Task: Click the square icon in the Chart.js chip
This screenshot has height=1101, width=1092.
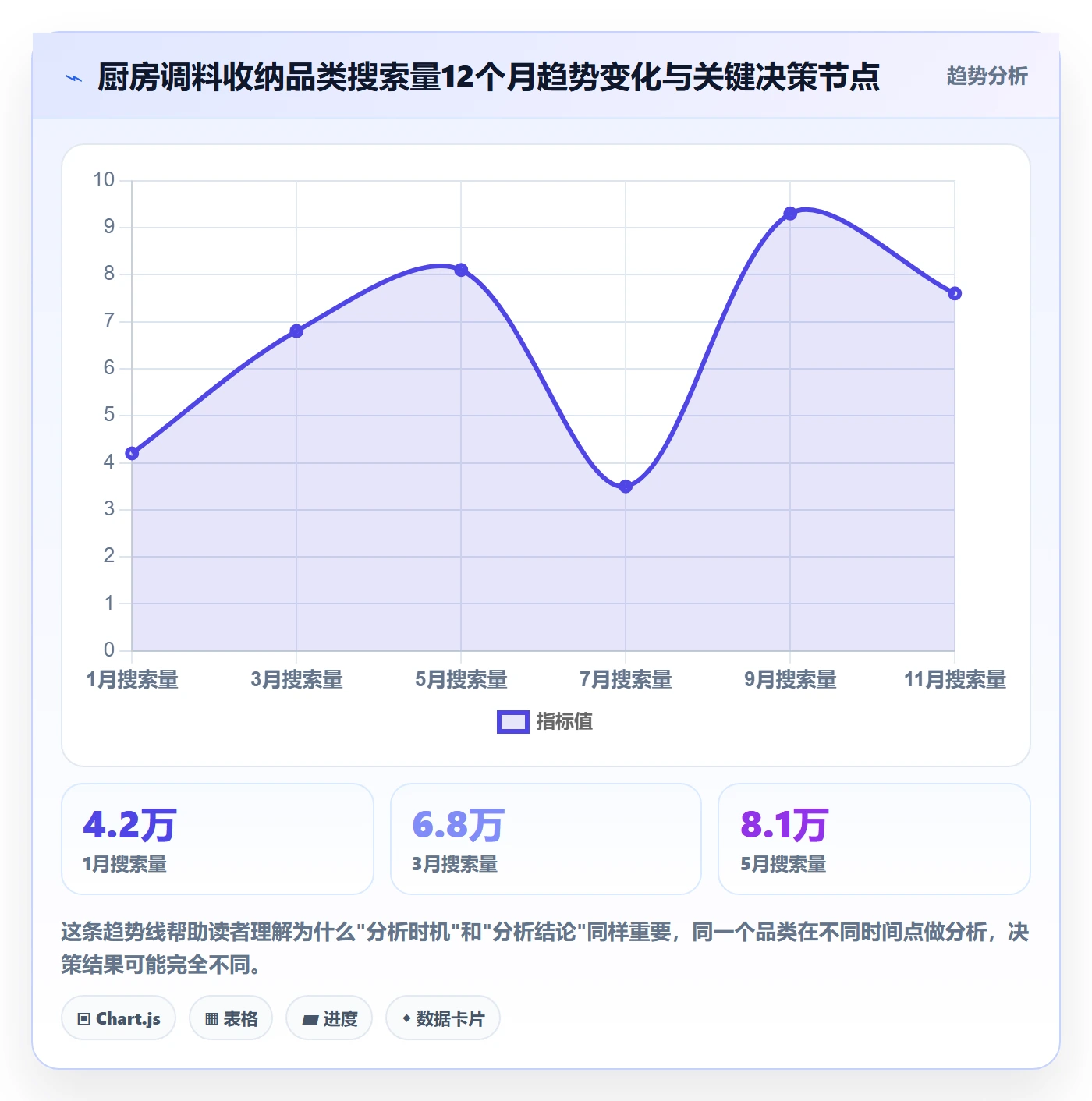Action: (84, 1018)
